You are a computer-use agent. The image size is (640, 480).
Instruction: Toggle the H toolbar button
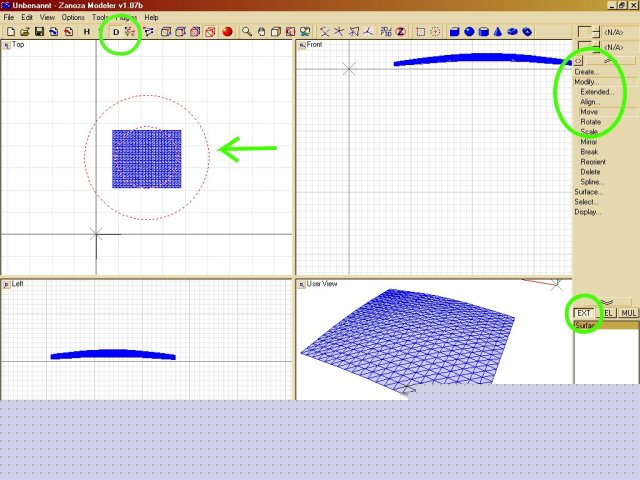click(87, 32)
